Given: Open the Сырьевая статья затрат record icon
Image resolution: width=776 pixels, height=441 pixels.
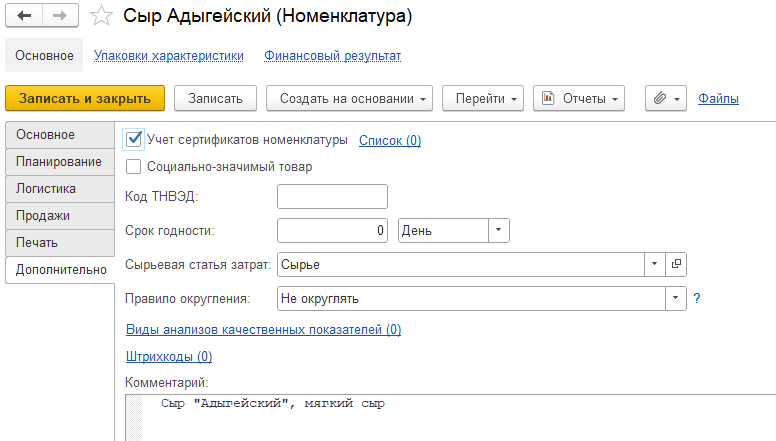Looking at the screenshot, I should tap(676, 264).
